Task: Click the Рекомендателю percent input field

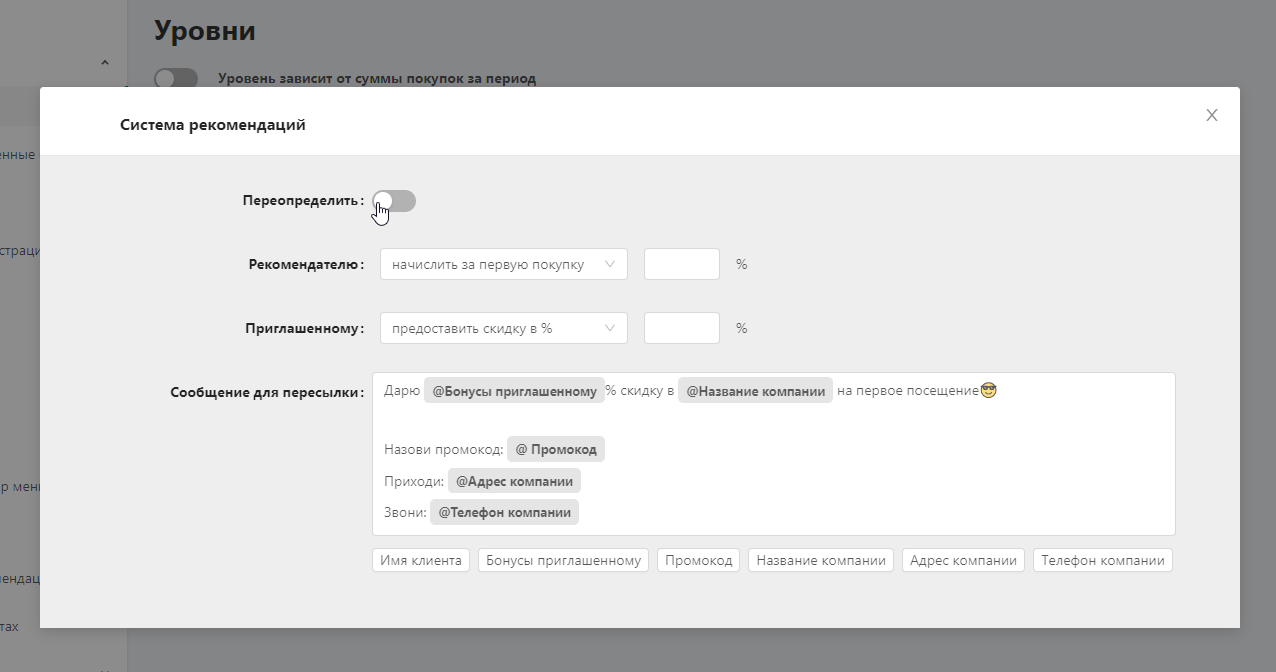Action: click(x=682, y=265)
